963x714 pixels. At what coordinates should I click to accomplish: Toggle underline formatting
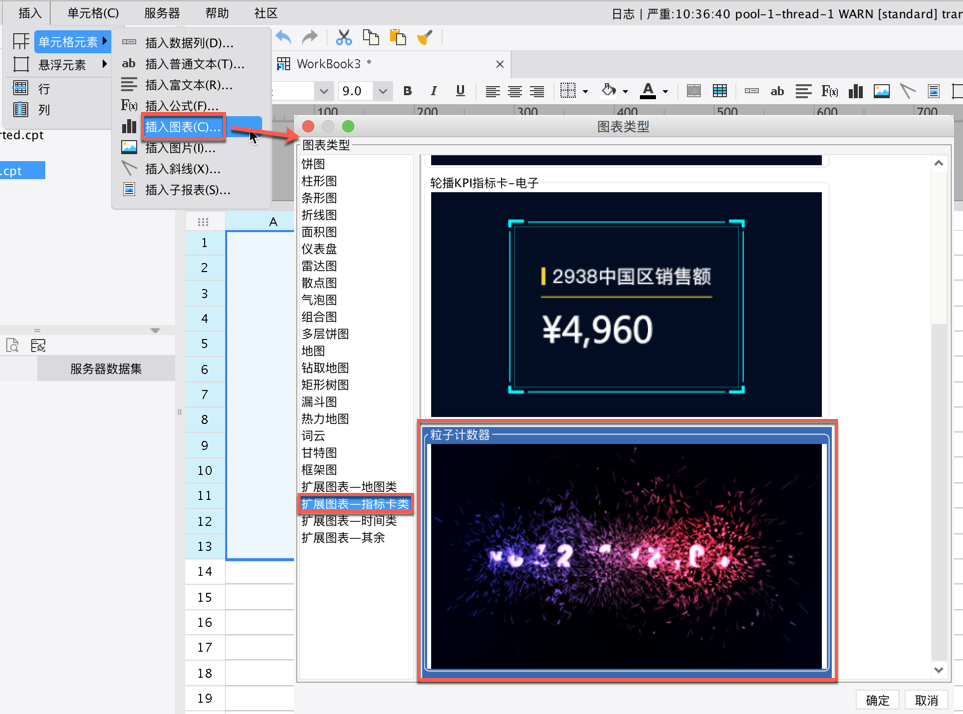point(460,91)
